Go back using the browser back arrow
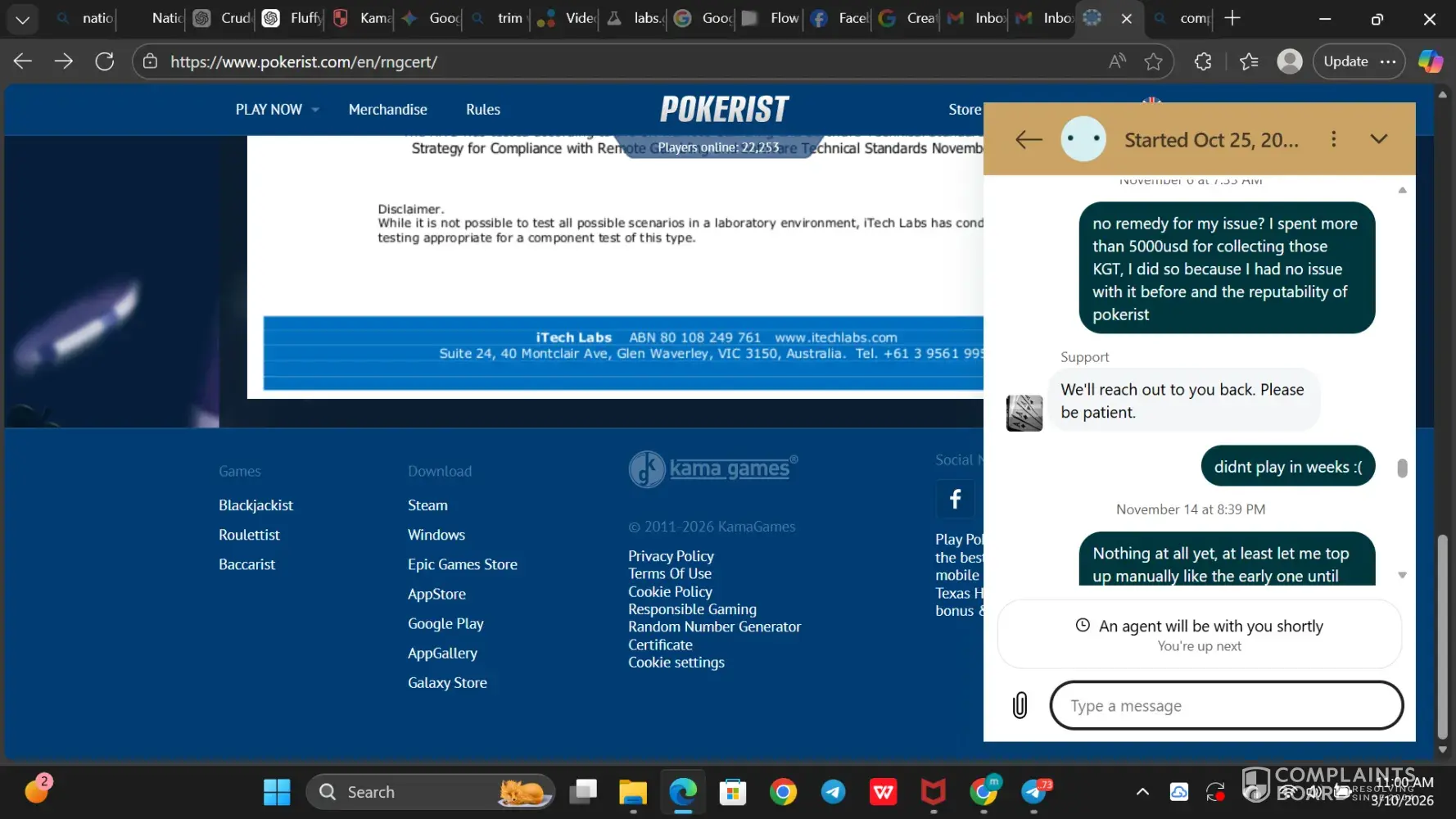1456x819 pixels. (23, 61)
